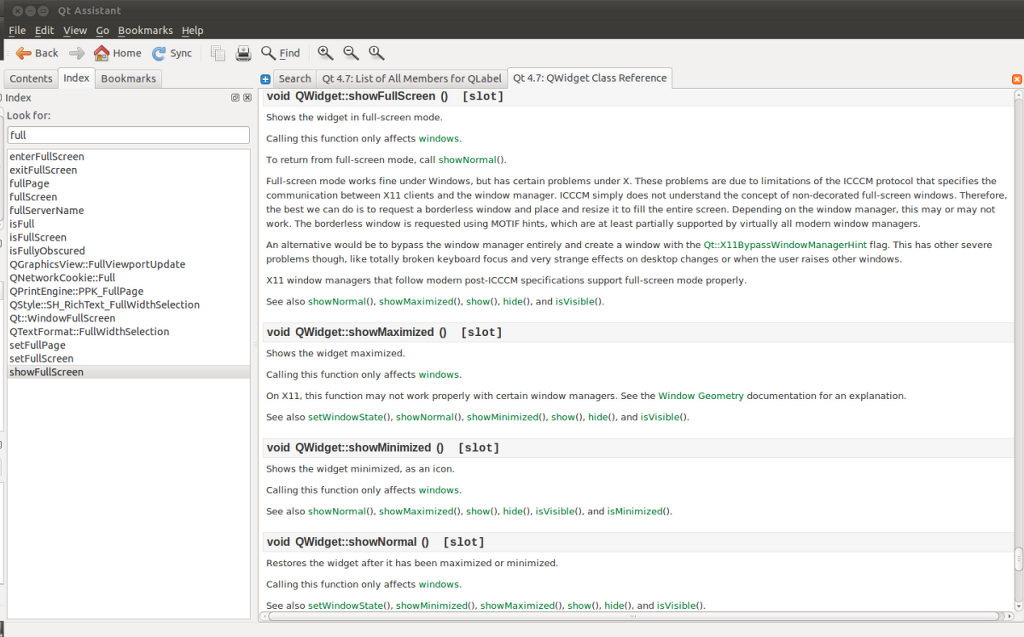The width and height of the screenshot is (1024, 637).
Task: Open showMinimized() link in showMaximized section
Action: [506, 417]
